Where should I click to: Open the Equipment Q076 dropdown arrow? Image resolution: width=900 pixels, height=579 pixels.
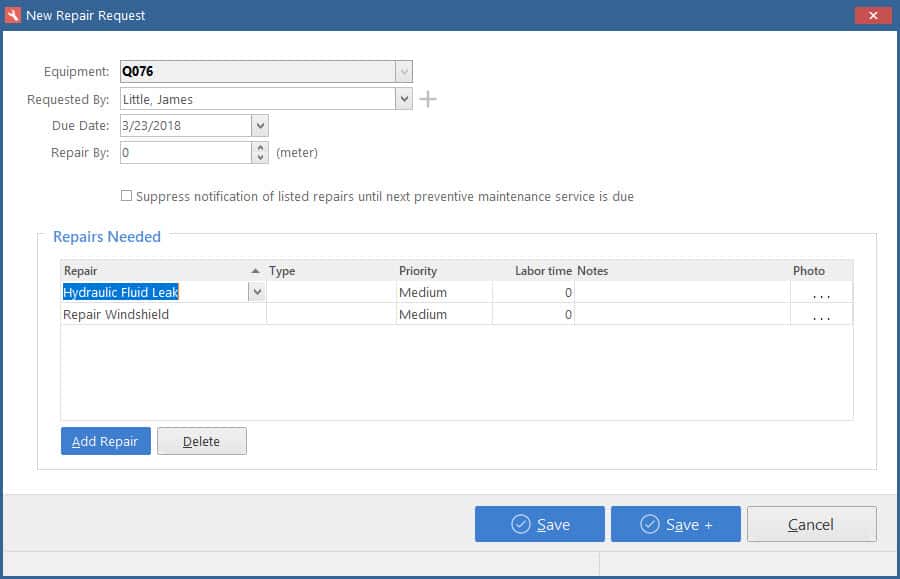[x=404, y=72]
